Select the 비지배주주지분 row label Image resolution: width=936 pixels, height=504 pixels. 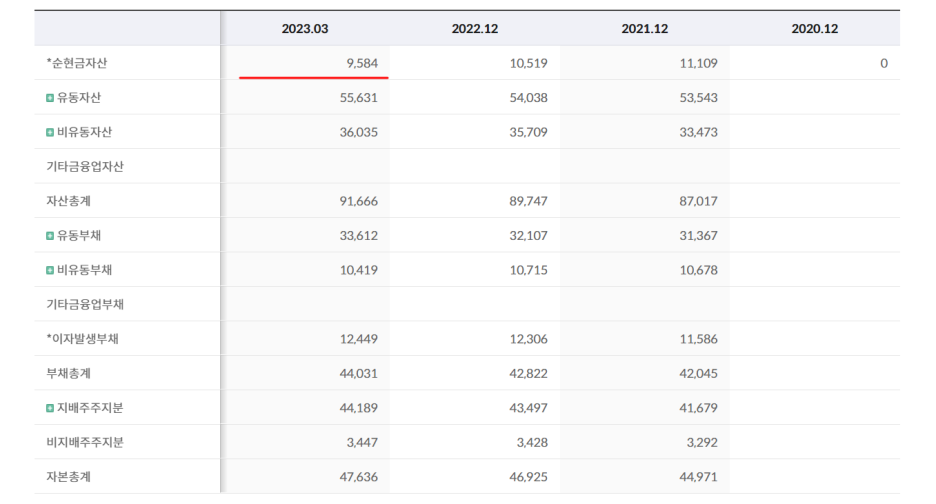85,442
